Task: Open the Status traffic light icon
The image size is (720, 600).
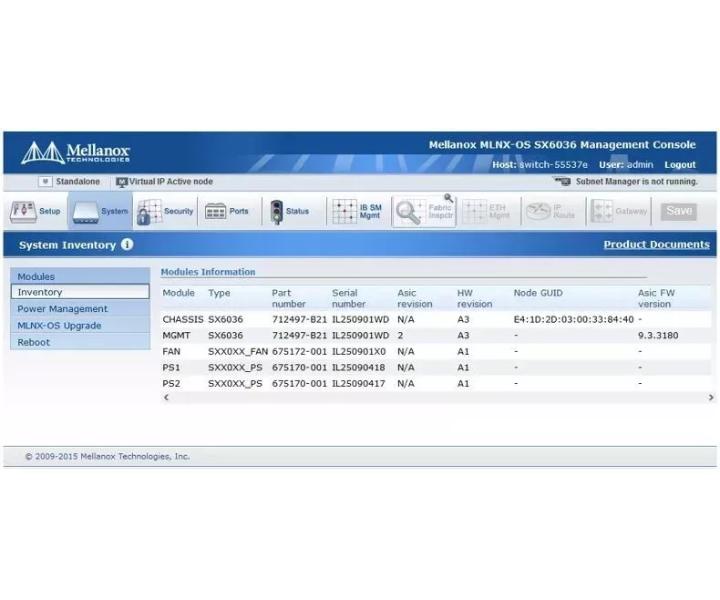Action: [x=276, y=212]
